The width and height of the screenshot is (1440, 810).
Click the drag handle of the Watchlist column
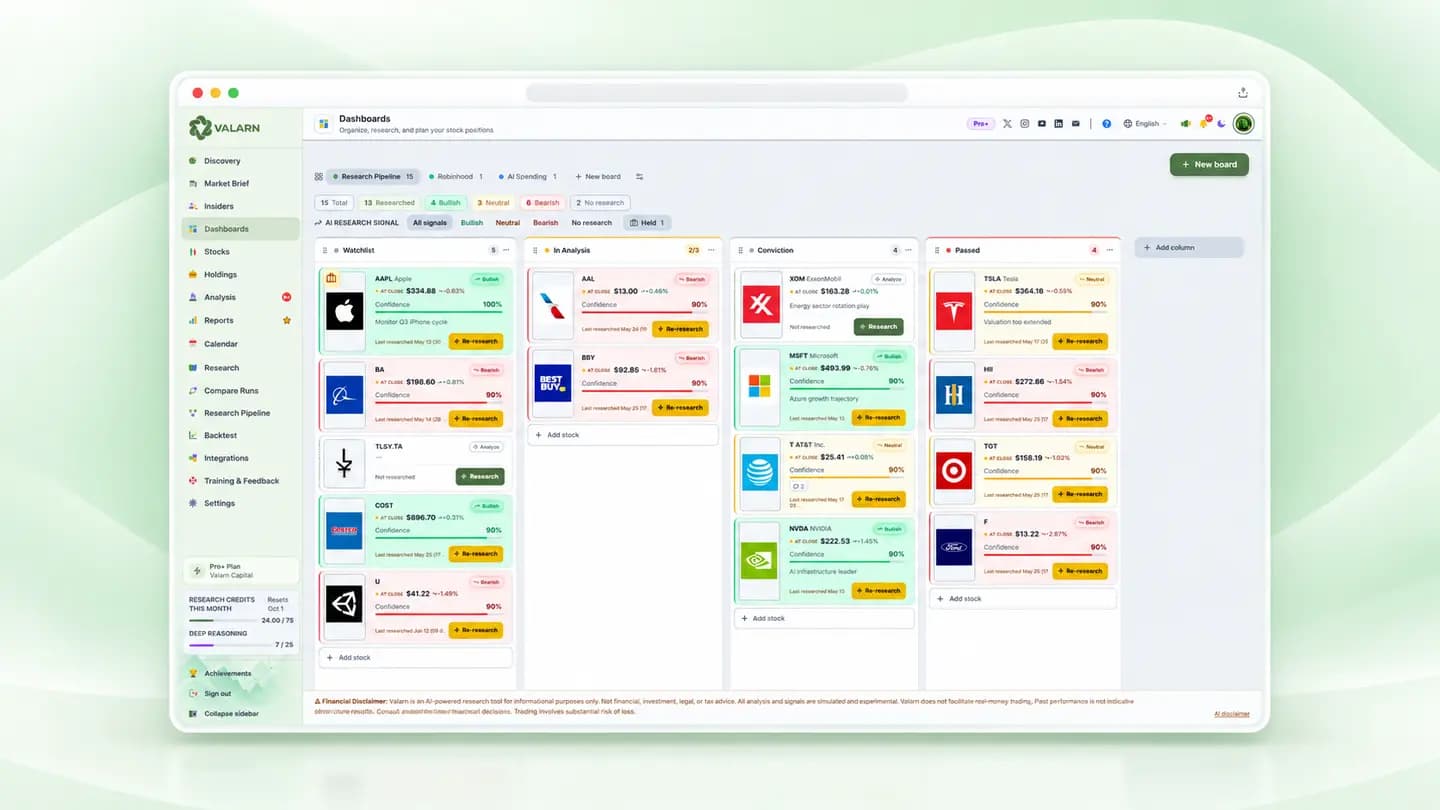pyautogui.click(x=325, y=250)
